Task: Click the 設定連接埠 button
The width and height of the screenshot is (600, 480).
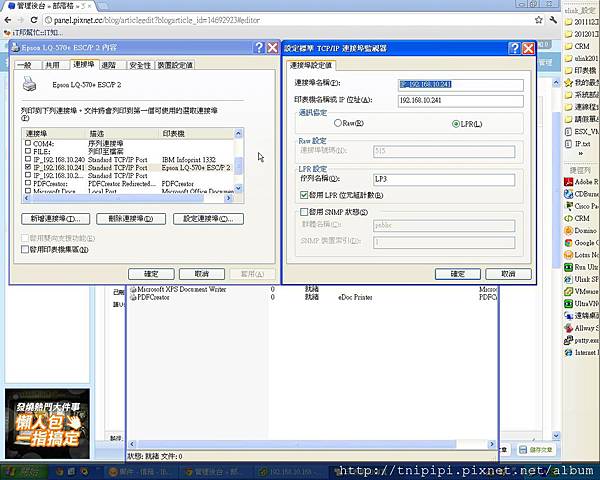Action: [208, 219]
